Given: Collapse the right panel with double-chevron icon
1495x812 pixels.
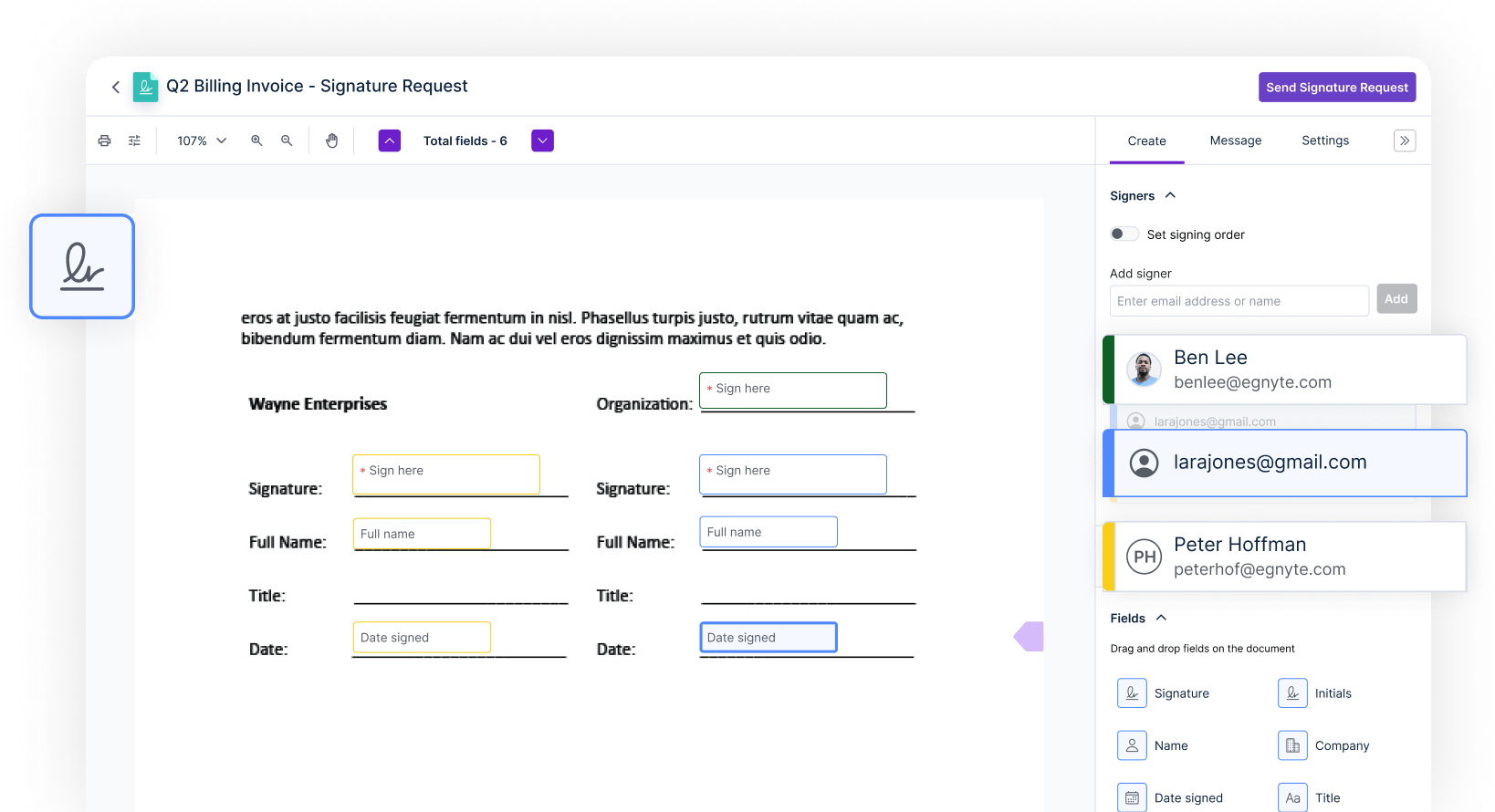Looking at the screenshot, I should pos(1405,141).
